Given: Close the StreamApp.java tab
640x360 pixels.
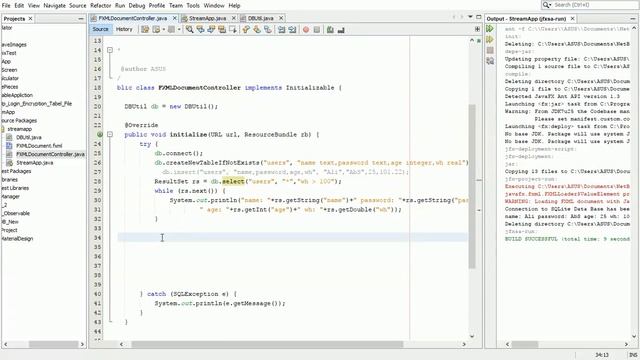Looking at the screenshot, I should tap(233, 18).
